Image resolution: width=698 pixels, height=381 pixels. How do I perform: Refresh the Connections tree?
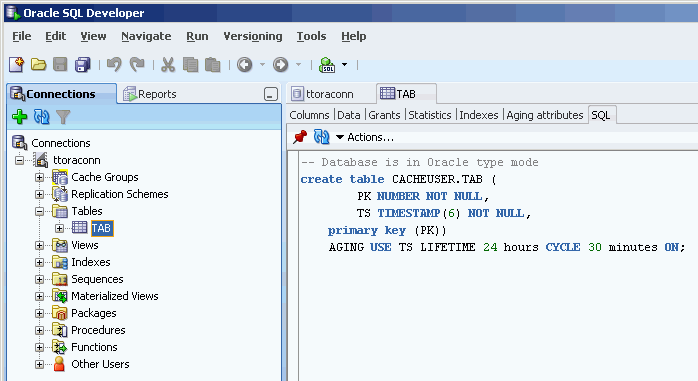pyautogui.click(x=41, y=117)
